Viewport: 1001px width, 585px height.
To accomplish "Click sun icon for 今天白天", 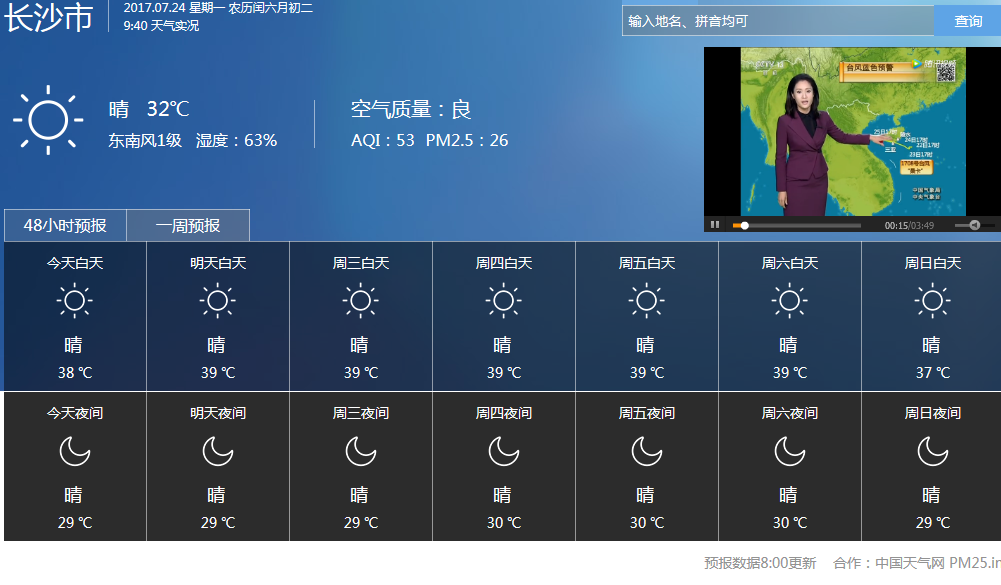I will coord(75,301).
